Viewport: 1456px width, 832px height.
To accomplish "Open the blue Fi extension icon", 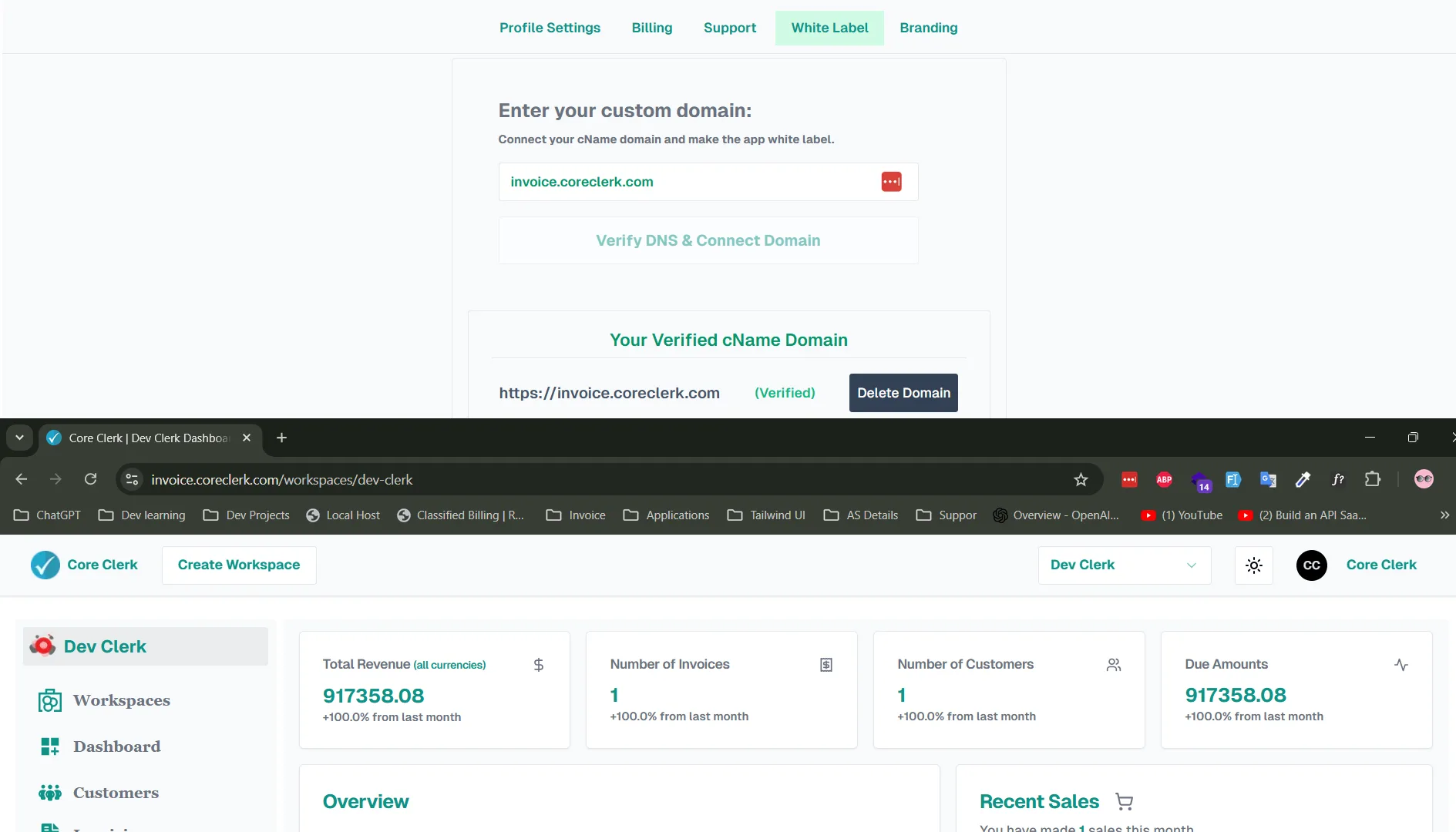I will point(1233,479).
